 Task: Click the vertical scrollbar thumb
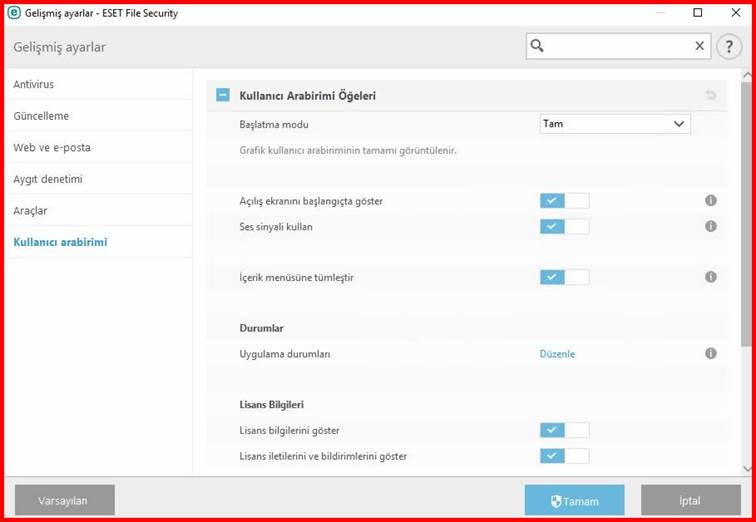point(747,214)
